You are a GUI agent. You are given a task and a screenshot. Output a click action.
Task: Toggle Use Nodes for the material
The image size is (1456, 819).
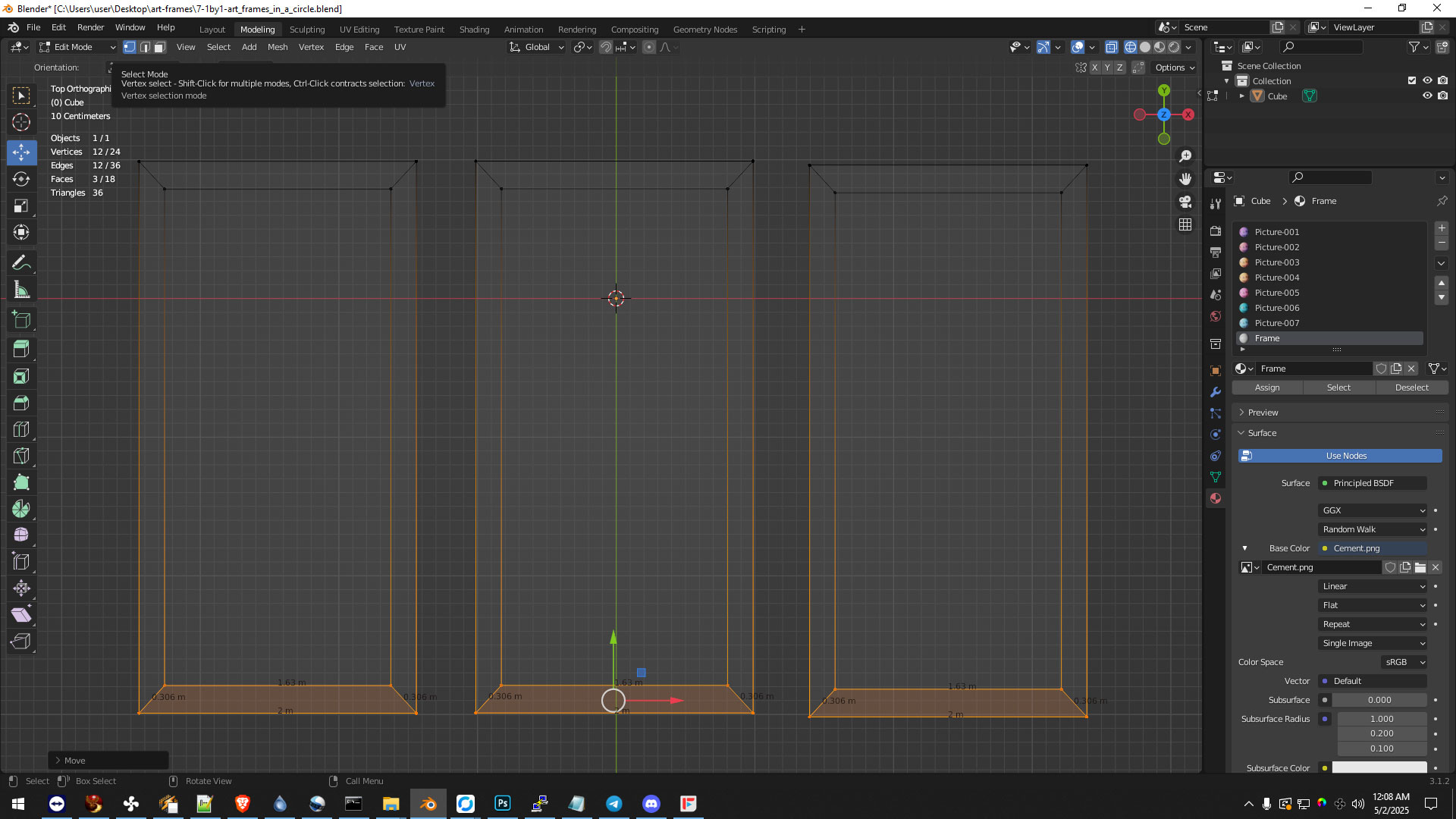click(1340, 456)
